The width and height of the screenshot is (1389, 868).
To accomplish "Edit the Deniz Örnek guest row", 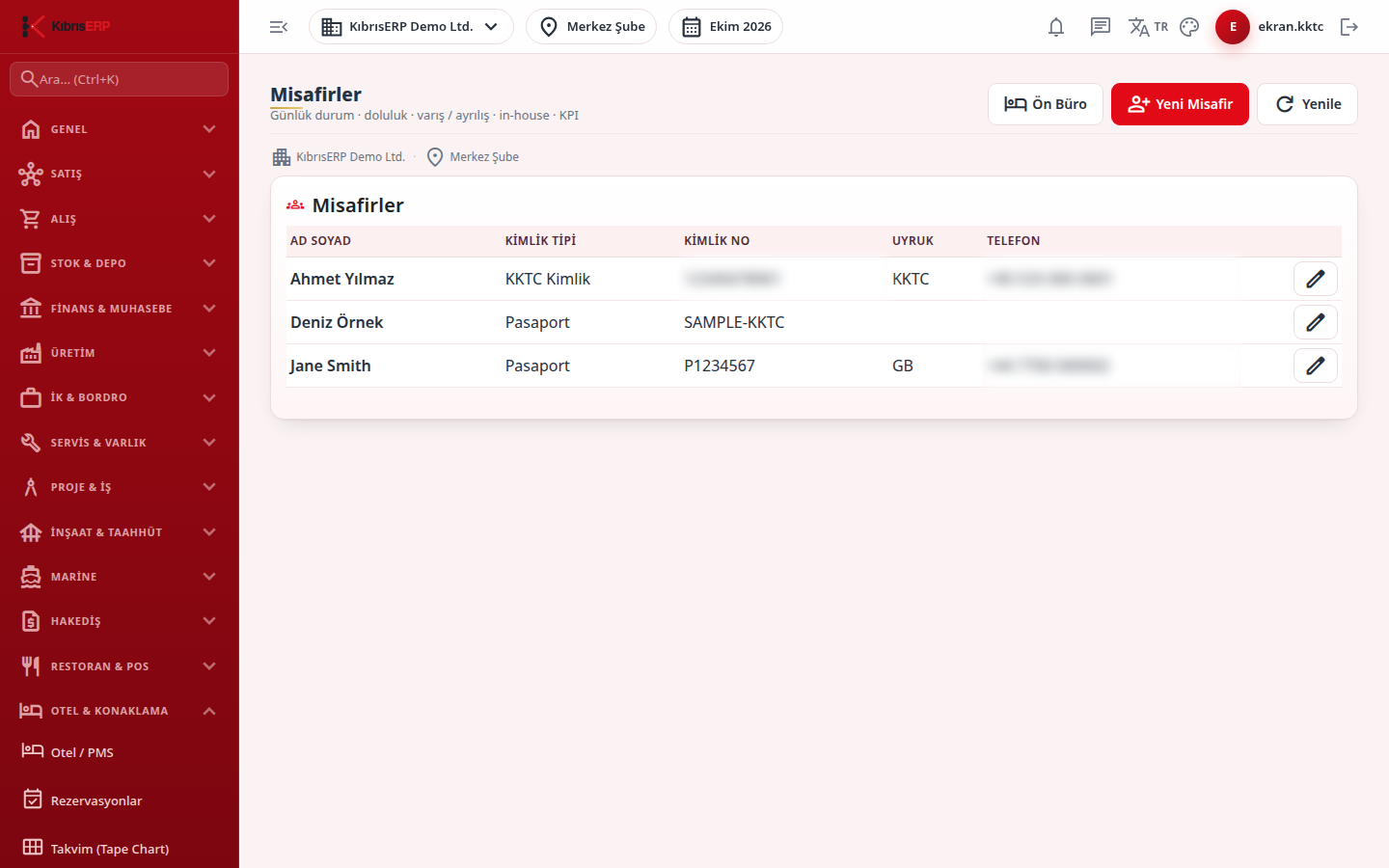I will click(1316, 322).
